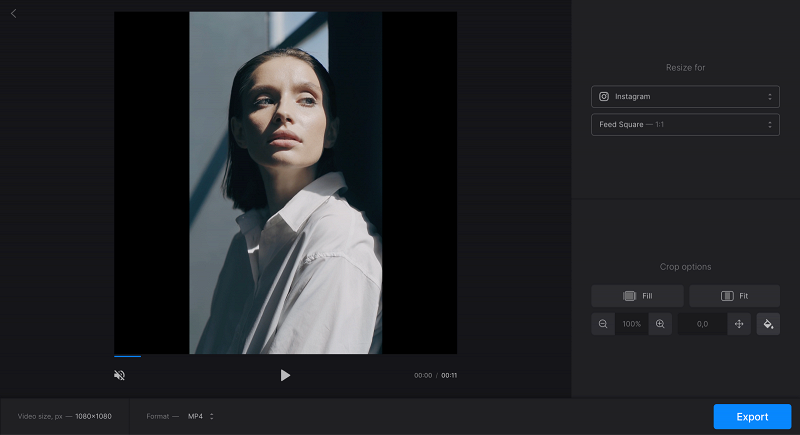Open the MP4 format dropdown
The width and height of the screenshot is (800, 435).
pos(201,416)
